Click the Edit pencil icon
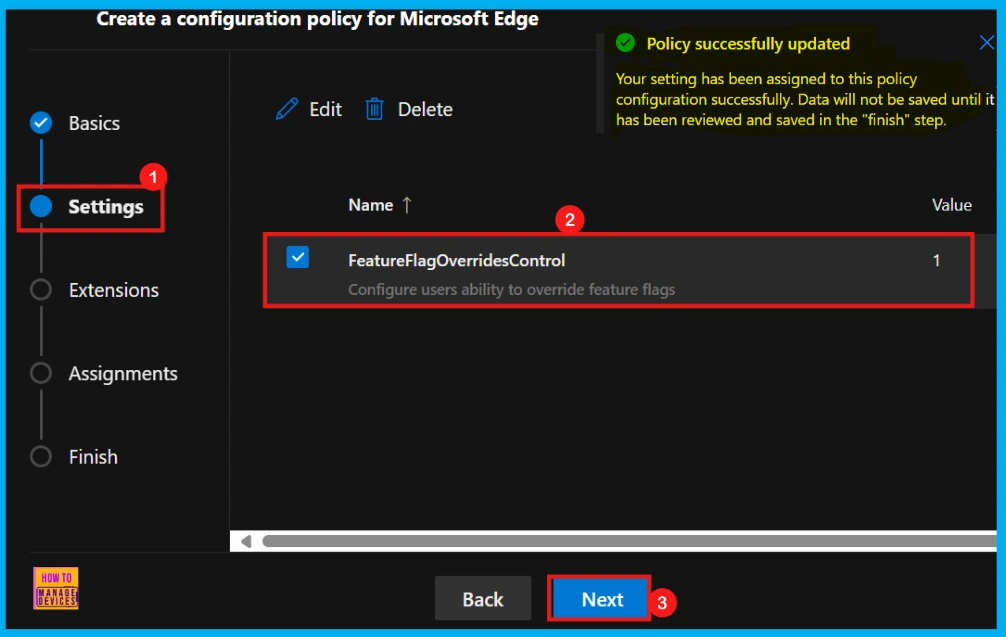This screenshot has width=1006, height=637. point(287,109)
